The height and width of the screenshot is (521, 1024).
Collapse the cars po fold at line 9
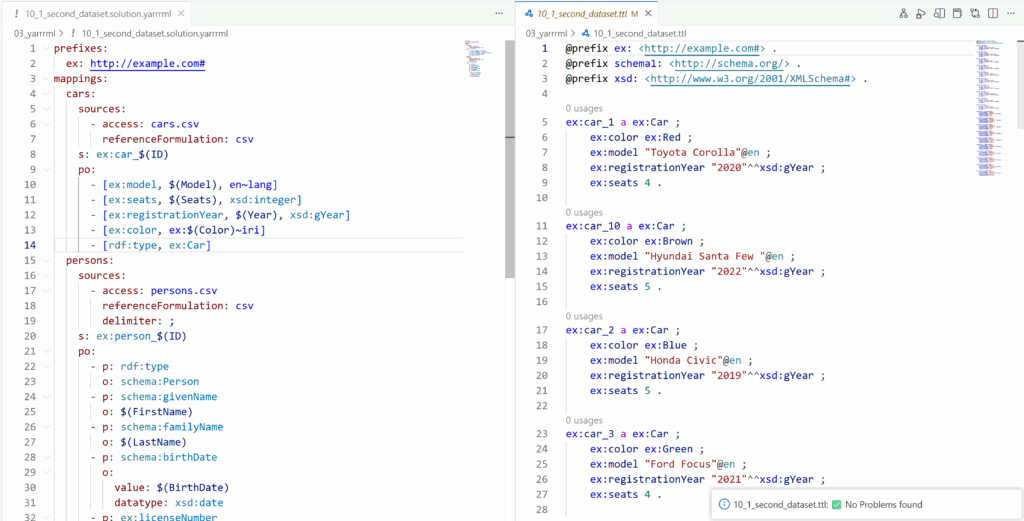pos(44,169)
